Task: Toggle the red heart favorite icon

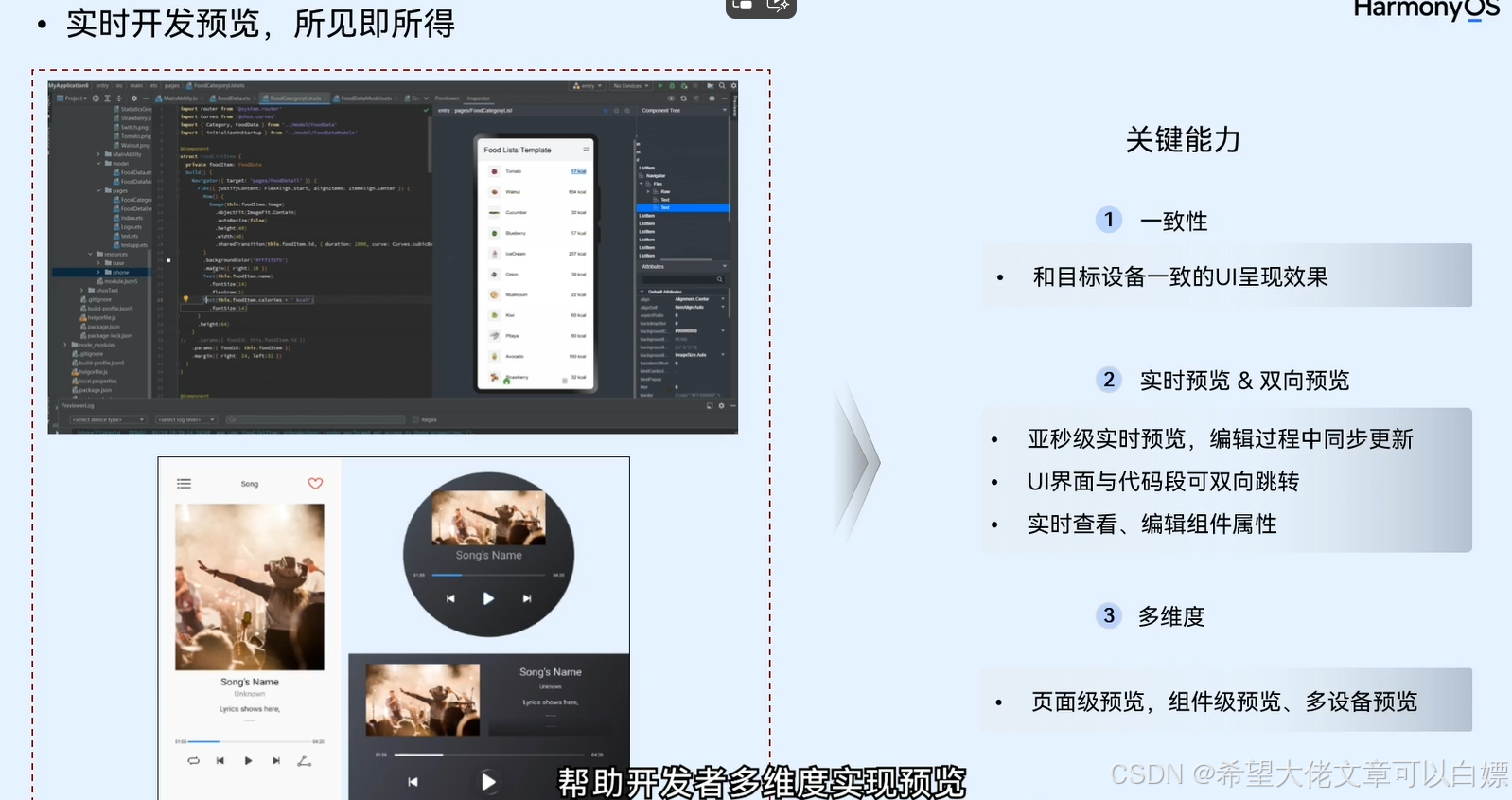Action: (x=315, y=483)
